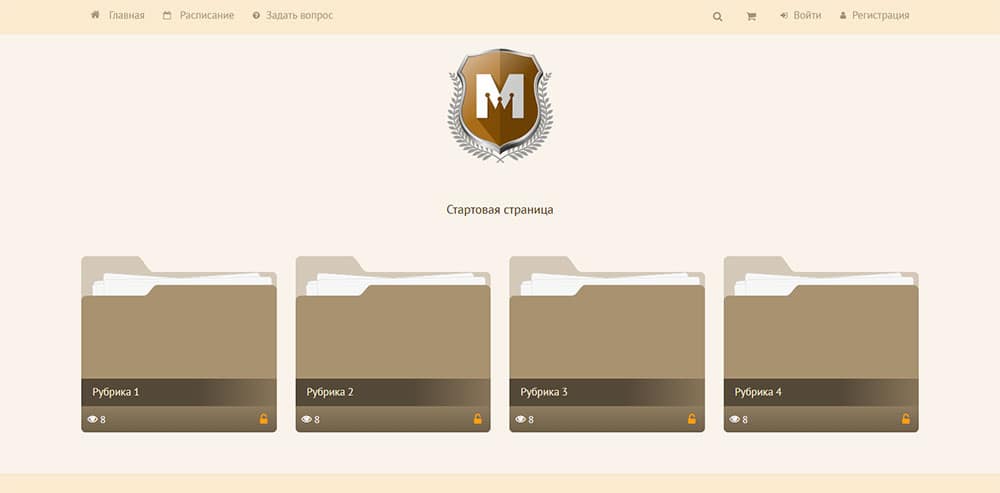Screen dimensions: 1000x493
Task: Click the unlocked padlock on Рубрика 1
Action: click(264, 419)
